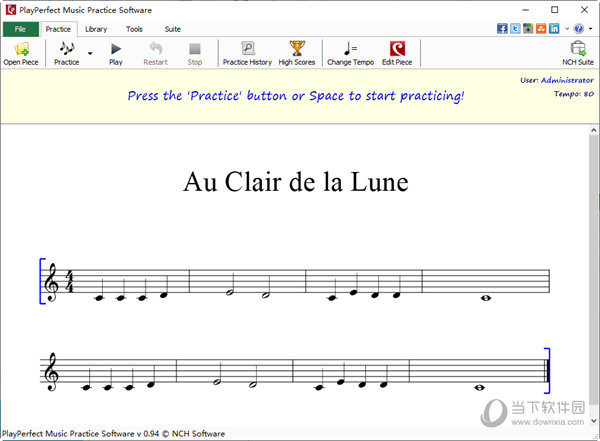Click the Tempo: 80 label
600x441 pixels.
coord(574,94)
